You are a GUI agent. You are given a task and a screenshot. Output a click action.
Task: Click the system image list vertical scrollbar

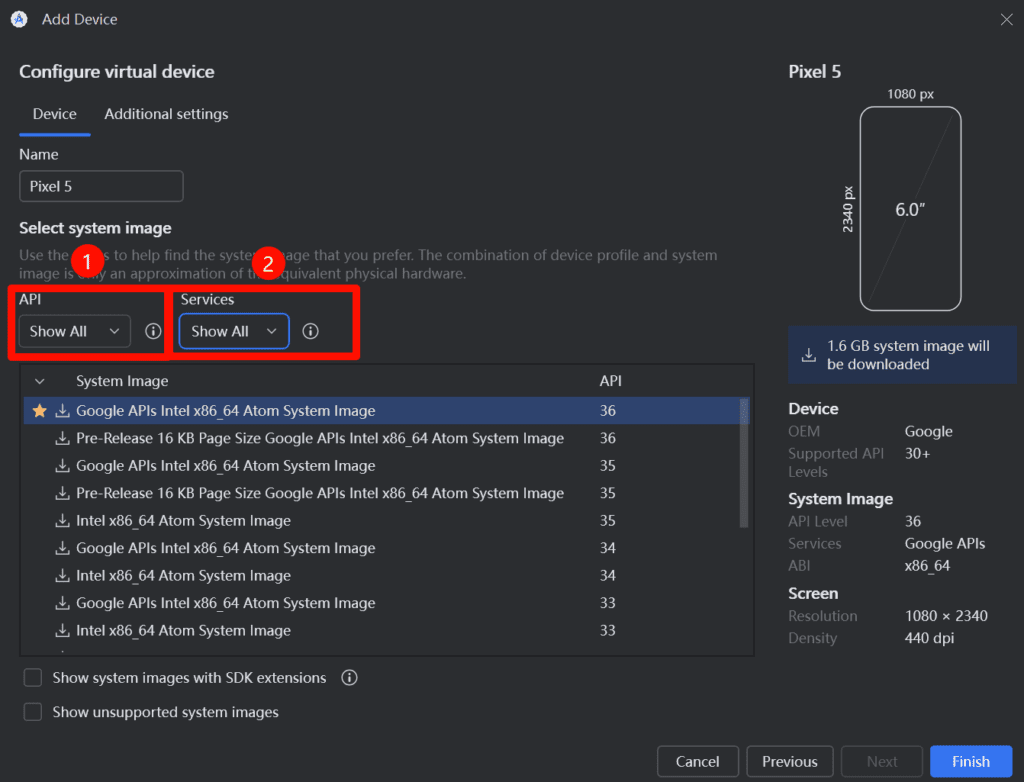point(743,460)
